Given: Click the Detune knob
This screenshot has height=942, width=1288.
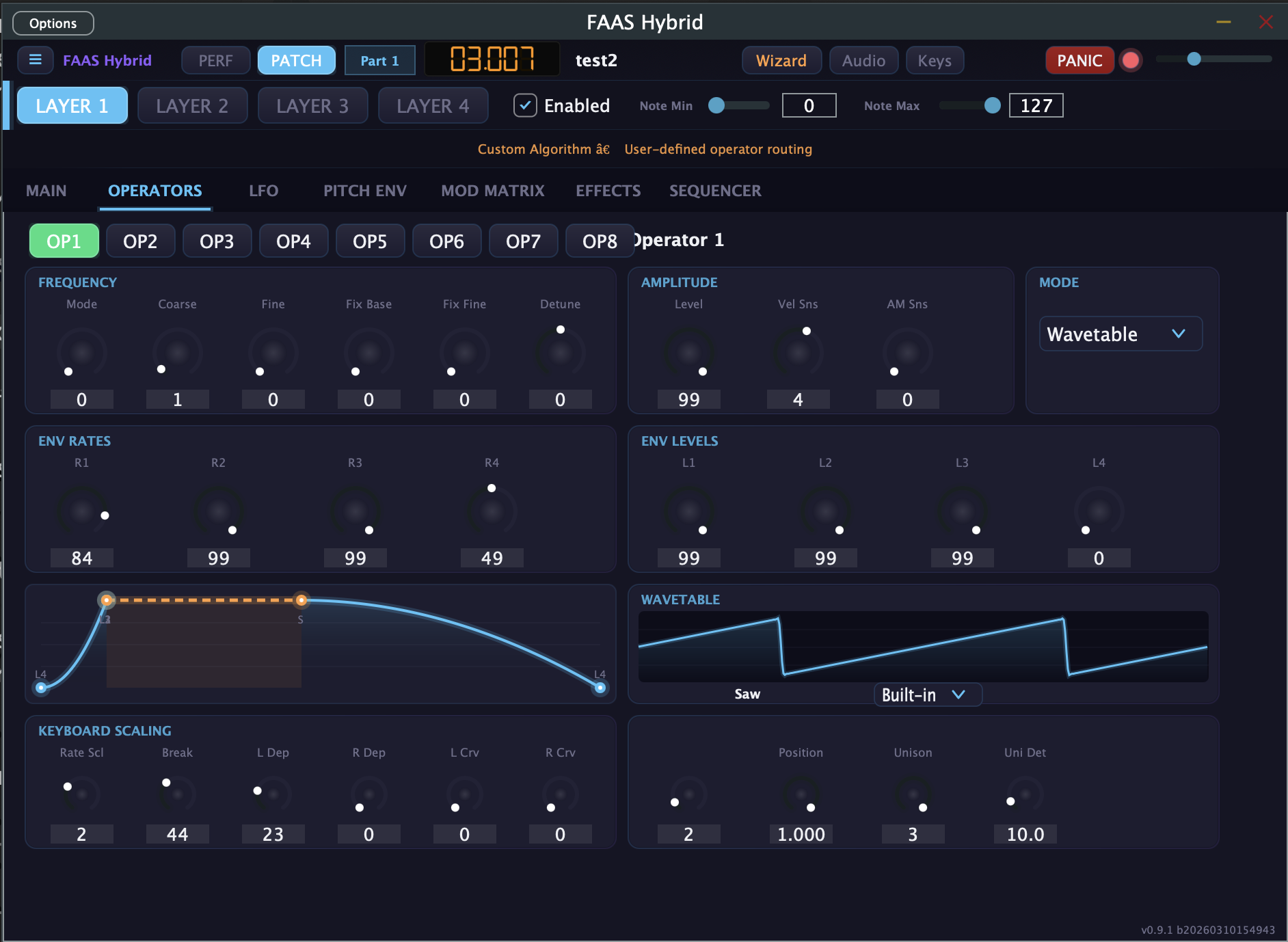Looking at the screenshot, I should pyautogui.click(x=561, y=352).
